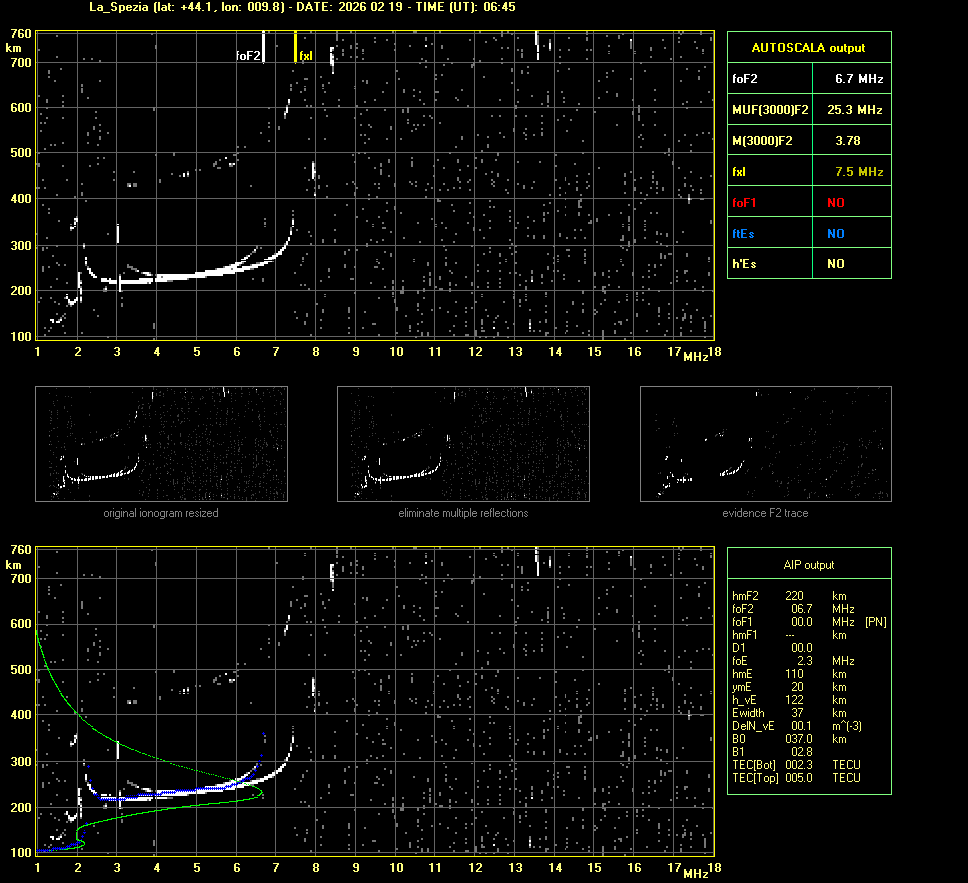The width and height of the screenshot is (968, 883).
Task: Open the eliminate multiple reflections thumbnail
Action: click(x=463, y=444)
